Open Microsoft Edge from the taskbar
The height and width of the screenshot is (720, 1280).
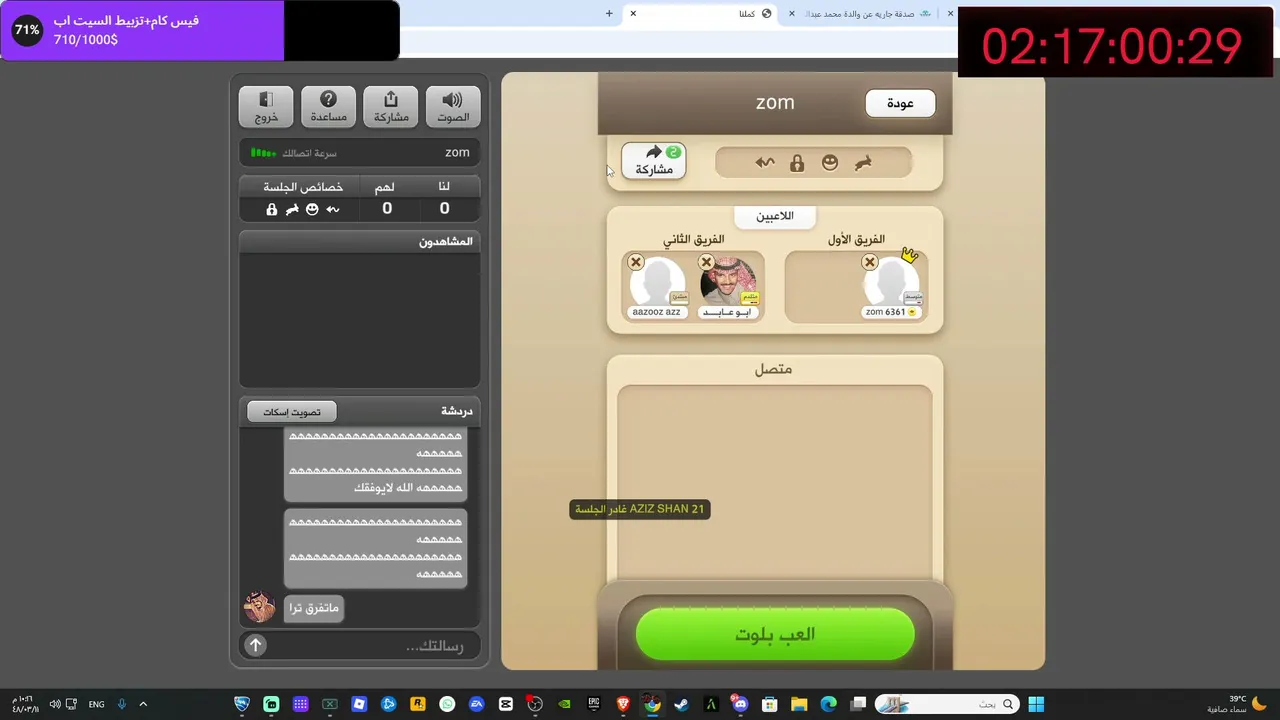pos(828,704)
